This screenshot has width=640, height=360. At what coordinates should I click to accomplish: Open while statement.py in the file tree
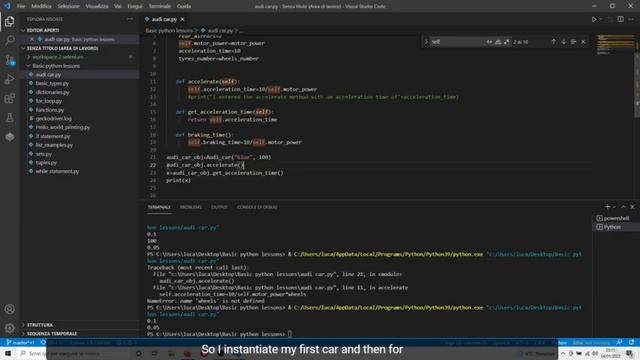(x=57, y=171)
